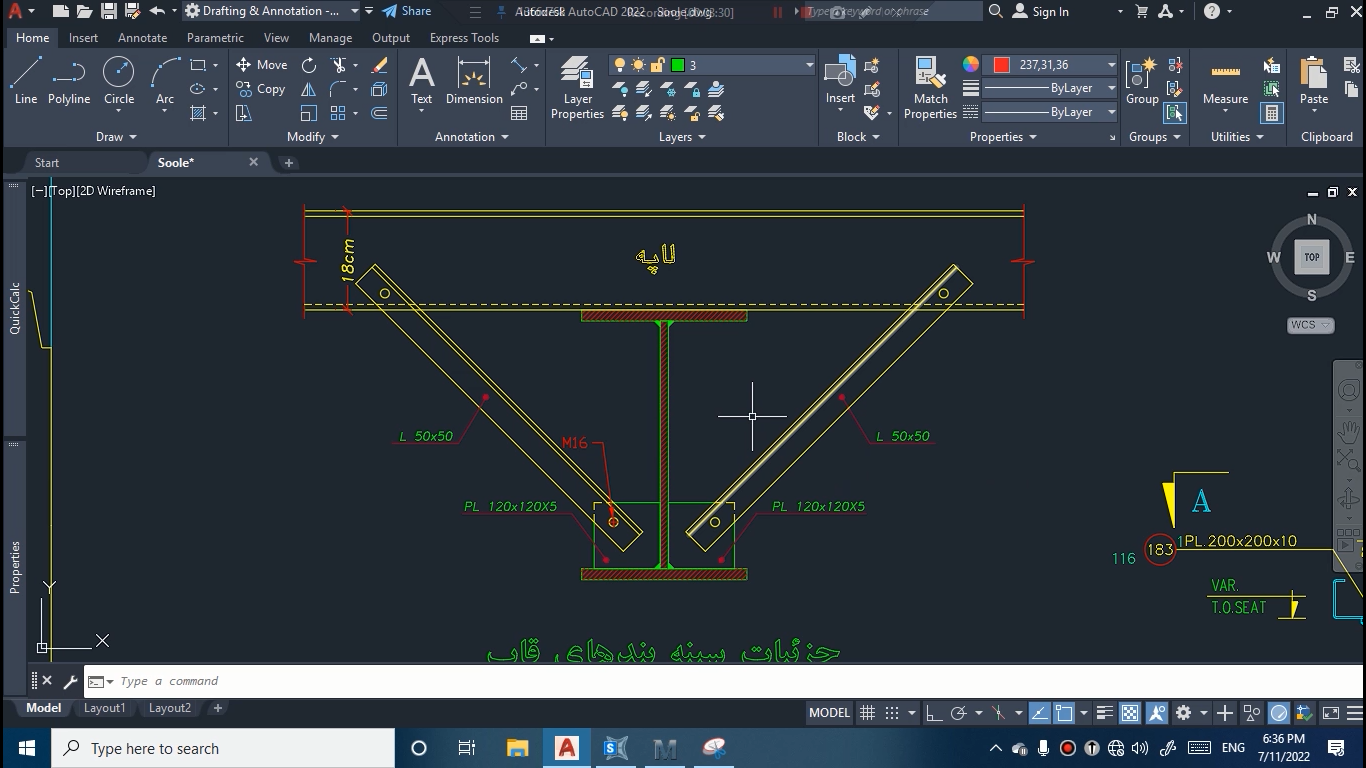The width and height of the screenshot is (1366, 768).
Task: Click the ViewCube TOP face
Action: [1311, 257]
